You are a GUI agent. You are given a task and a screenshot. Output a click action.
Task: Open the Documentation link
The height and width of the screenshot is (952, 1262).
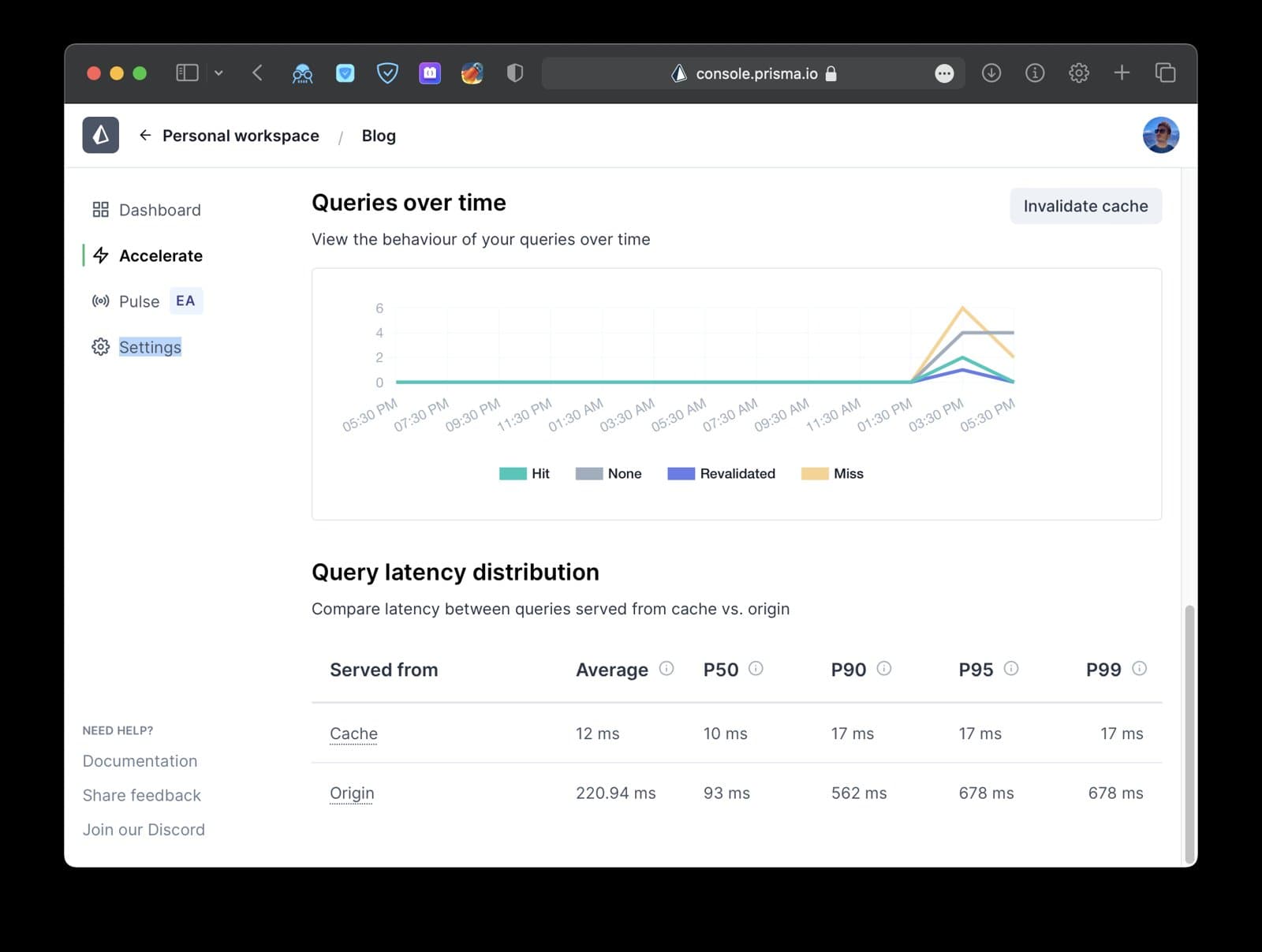tap(140, 761)
